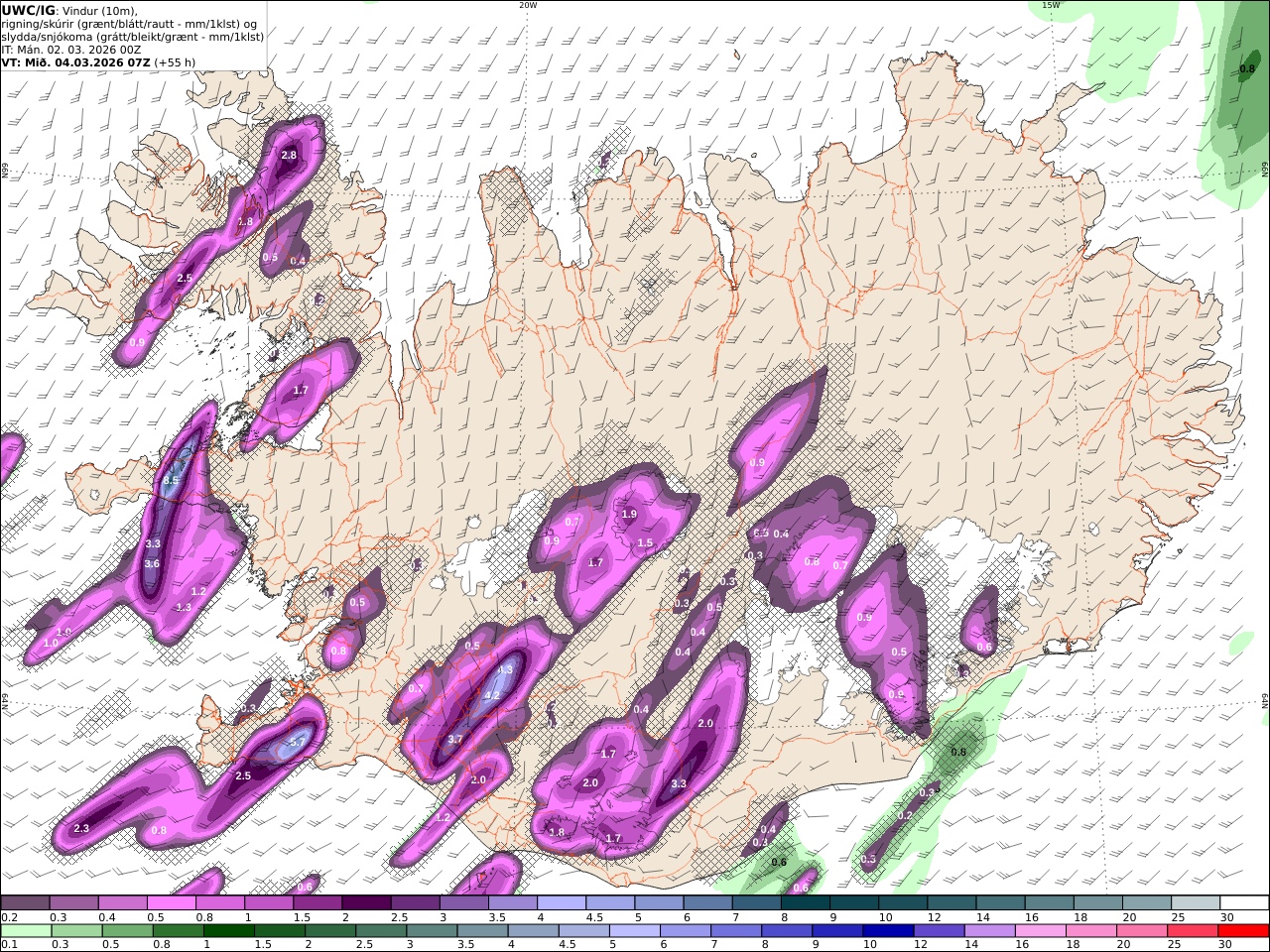This screenshot has width=1270, height=952.
Task: Click the '3.6' precipitation value on map
Action: point(152,564)
